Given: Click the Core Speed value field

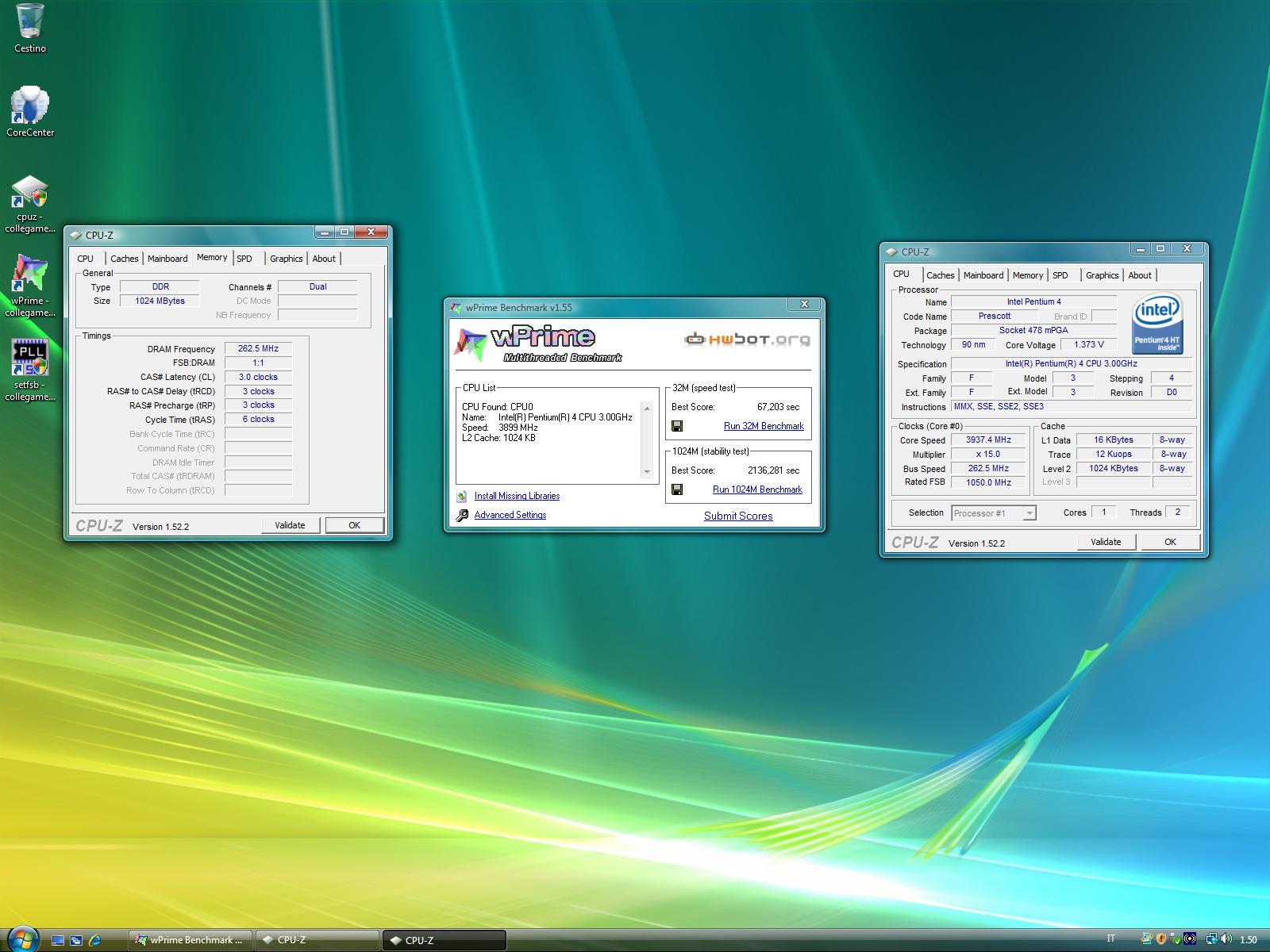Looking at the screenshot, I should coord(989,440).
